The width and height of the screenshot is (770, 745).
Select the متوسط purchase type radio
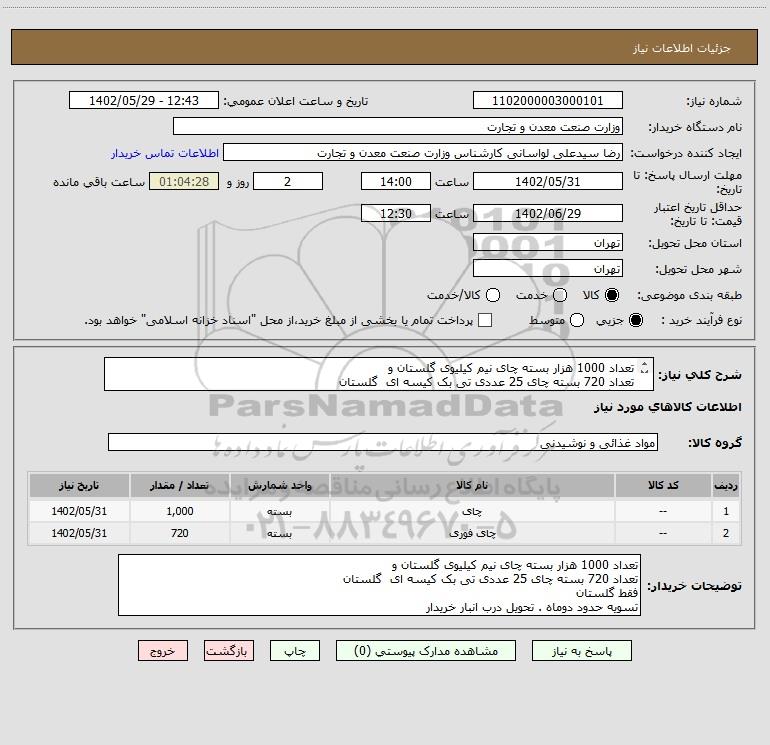(x=577, y=320)
